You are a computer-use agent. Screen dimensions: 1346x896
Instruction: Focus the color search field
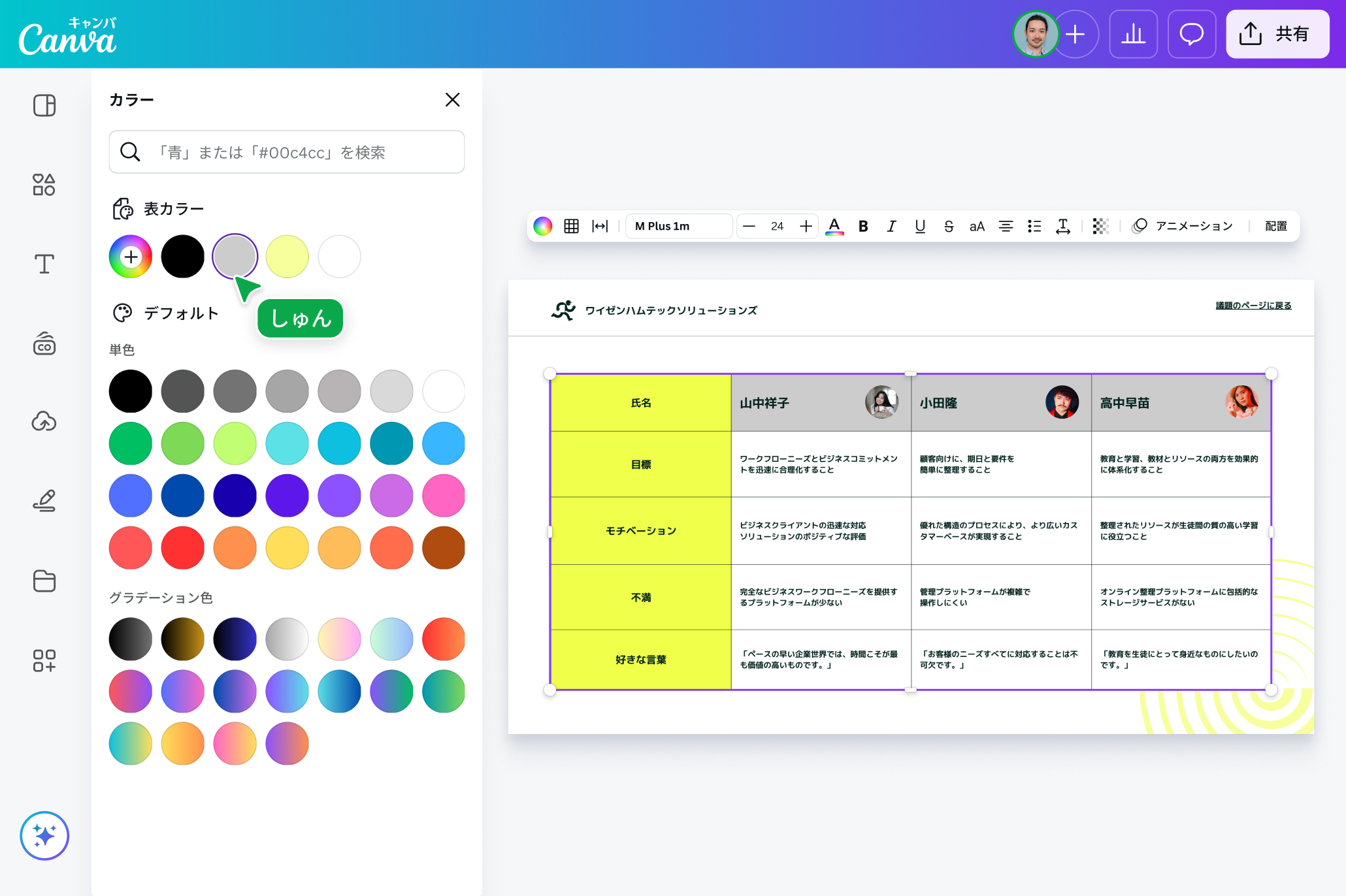coord(287,152)
